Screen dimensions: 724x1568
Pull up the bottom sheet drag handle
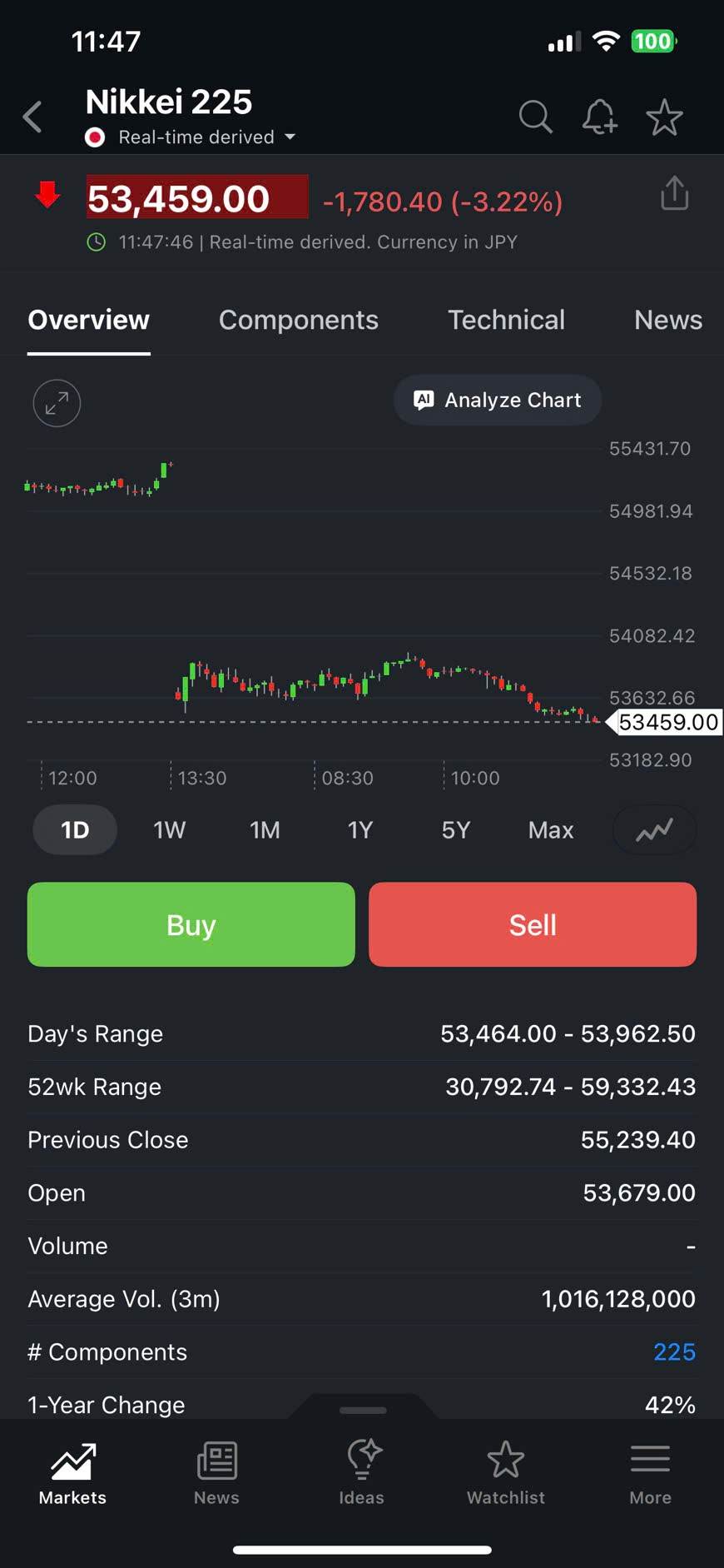point(363,1410)
